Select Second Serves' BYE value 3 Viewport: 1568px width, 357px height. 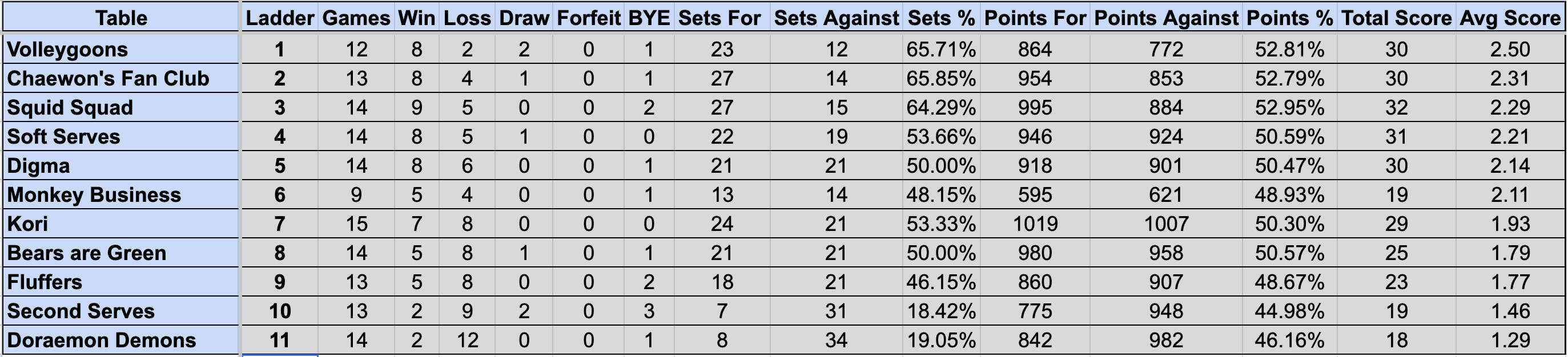[x=649, y=311]
